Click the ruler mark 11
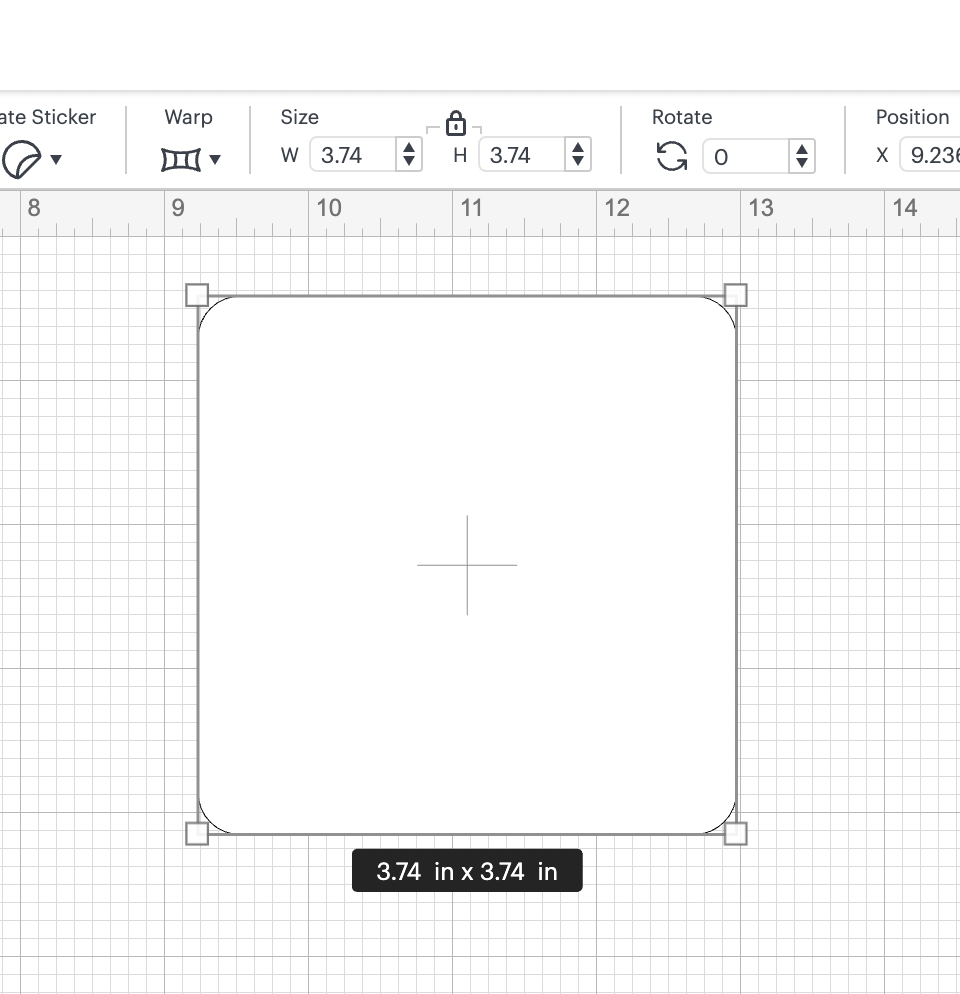This screenshot has width=960, height=994. click(471, 208)
